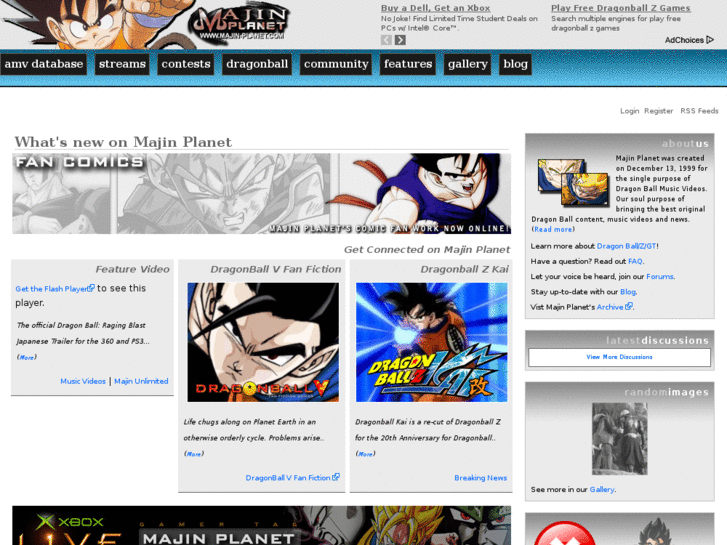Open the FAQ link
The height and width of the screenshot is (545, 727).
pos(635,261)
